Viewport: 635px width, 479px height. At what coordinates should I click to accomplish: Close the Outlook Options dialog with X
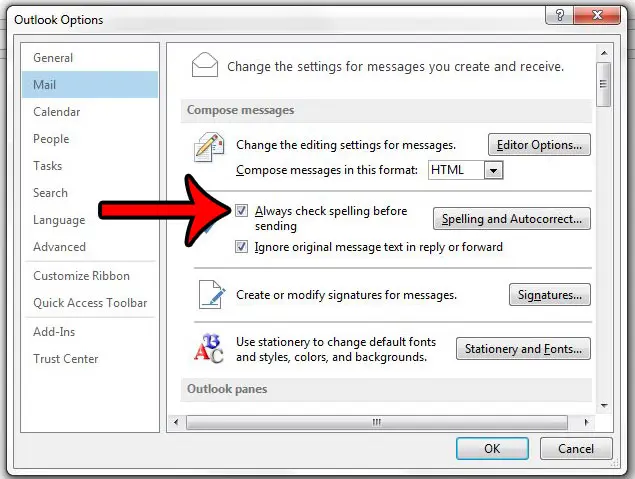click(x=597, y=15)
